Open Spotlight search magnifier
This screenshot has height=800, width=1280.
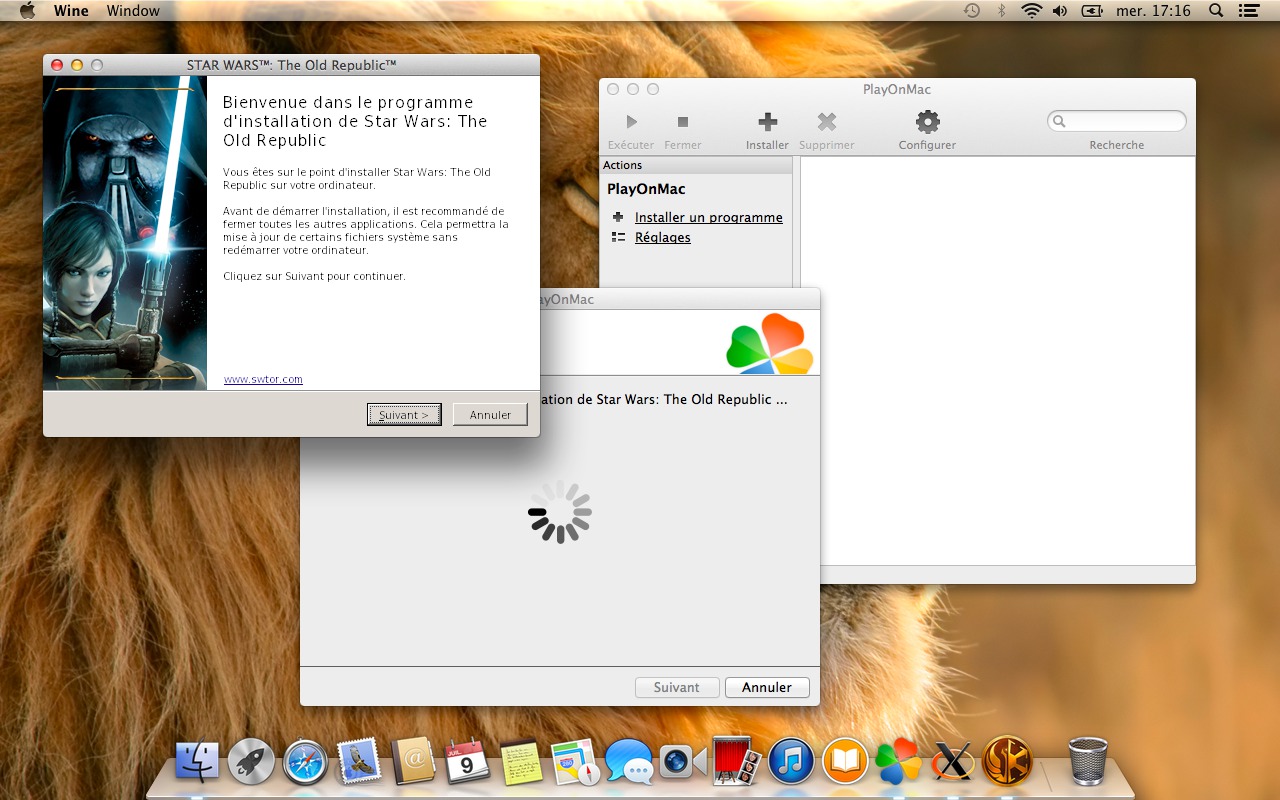point(1216,11)
